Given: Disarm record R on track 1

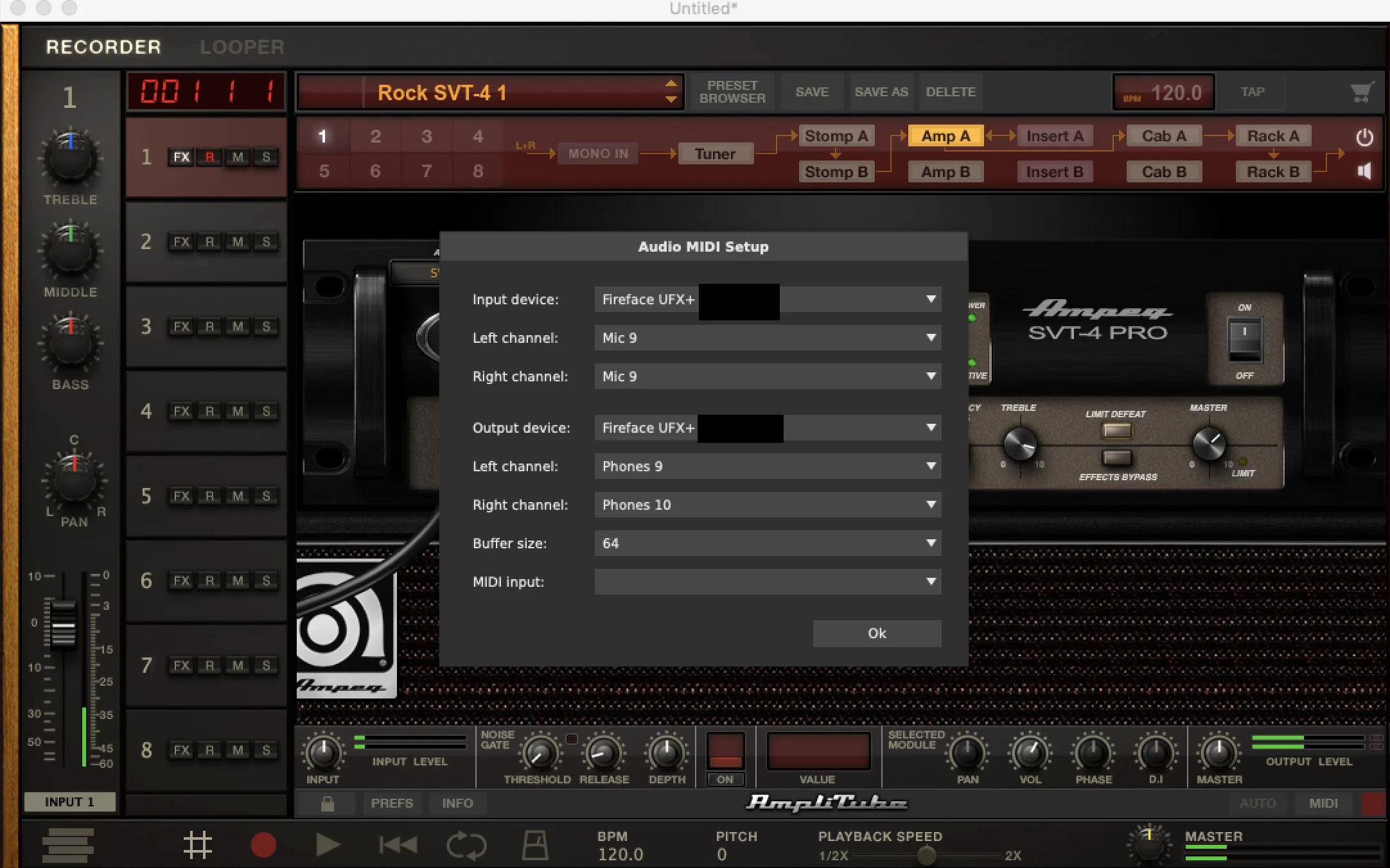Looking at the screenshot, I should (x=209, y=157).
